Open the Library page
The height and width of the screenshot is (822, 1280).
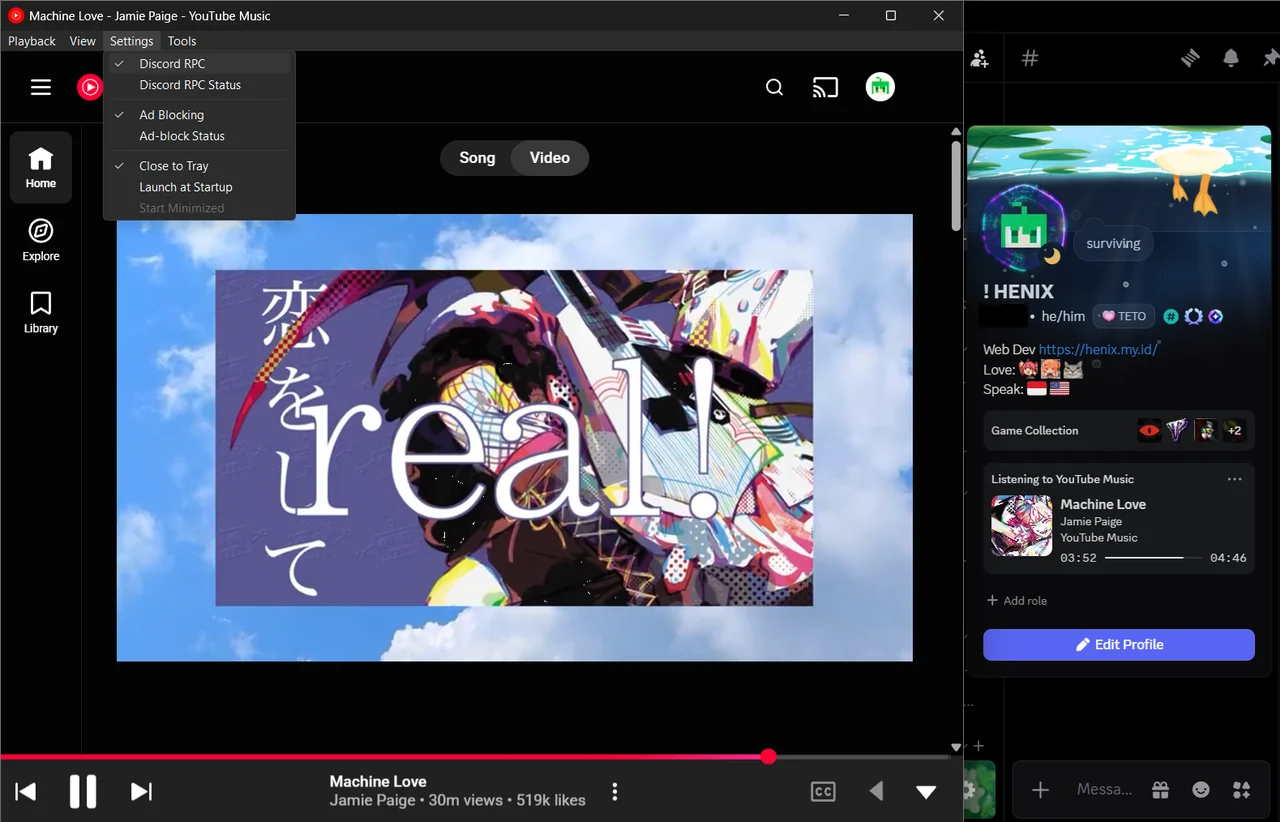coord(41,312)
